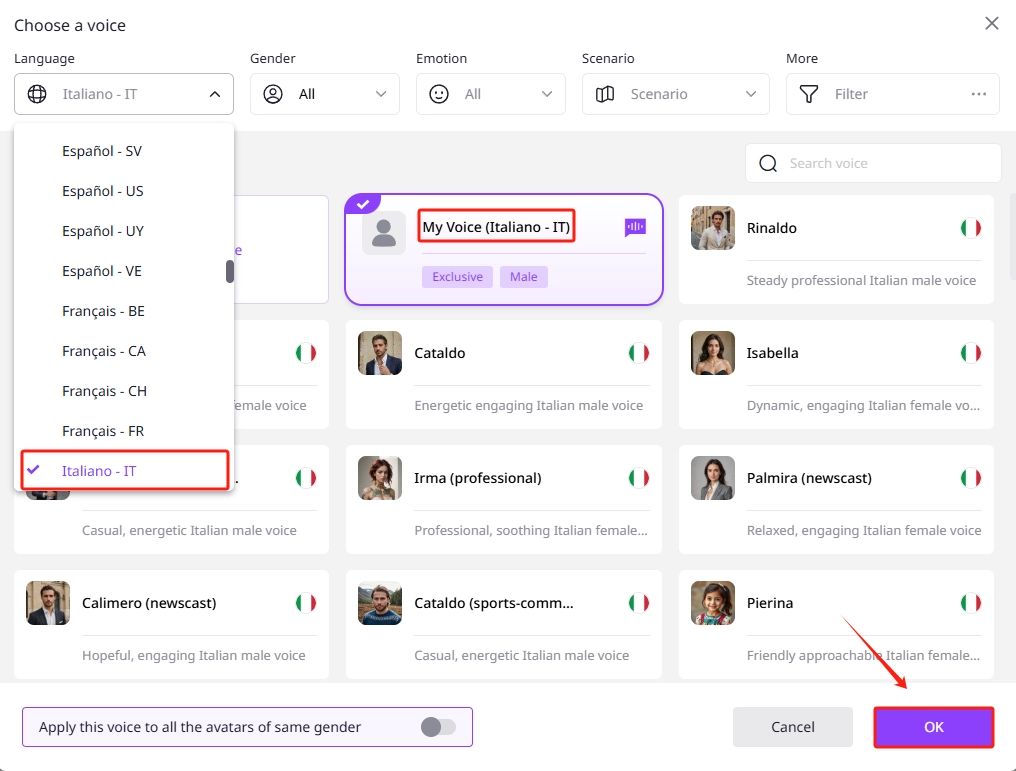Viewport: 1016px width, 771px height.
Task: Uncheck the selected My Voice checkmark badge
Action: click(362, 204)
